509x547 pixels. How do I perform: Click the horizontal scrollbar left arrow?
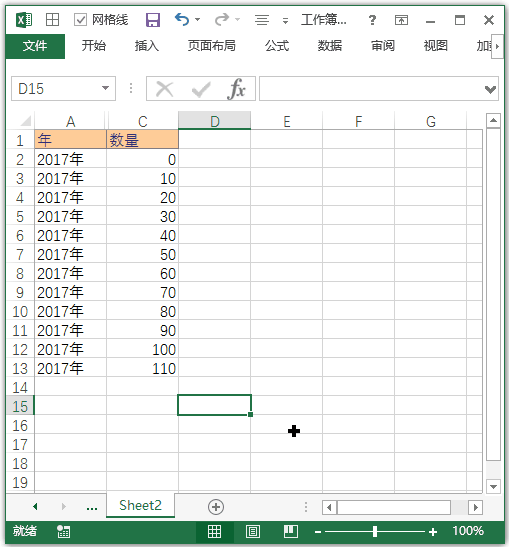click(329, 507)
